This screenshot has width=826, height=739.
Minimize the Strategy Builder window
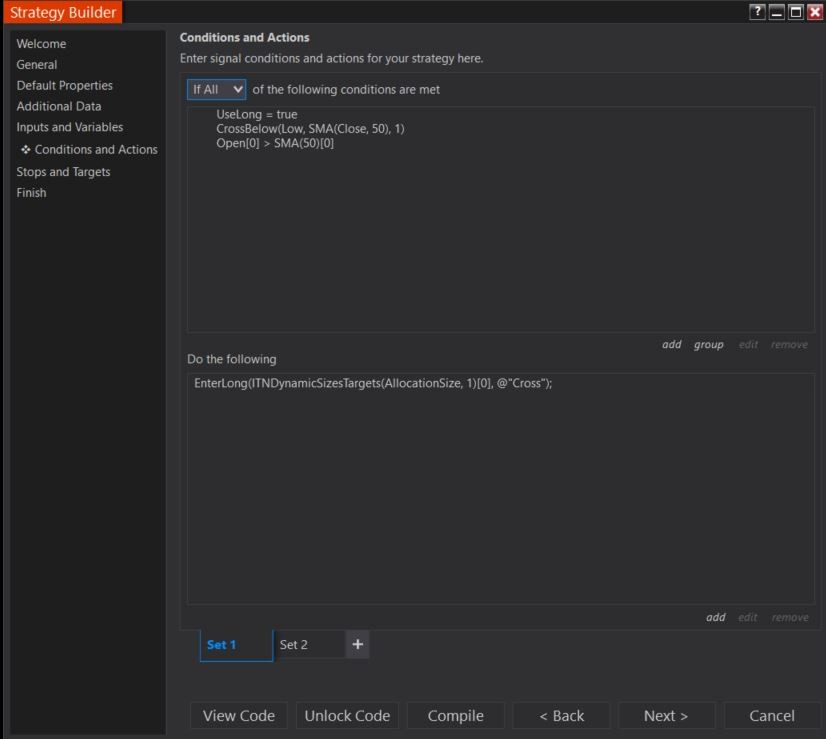[778, 11]
